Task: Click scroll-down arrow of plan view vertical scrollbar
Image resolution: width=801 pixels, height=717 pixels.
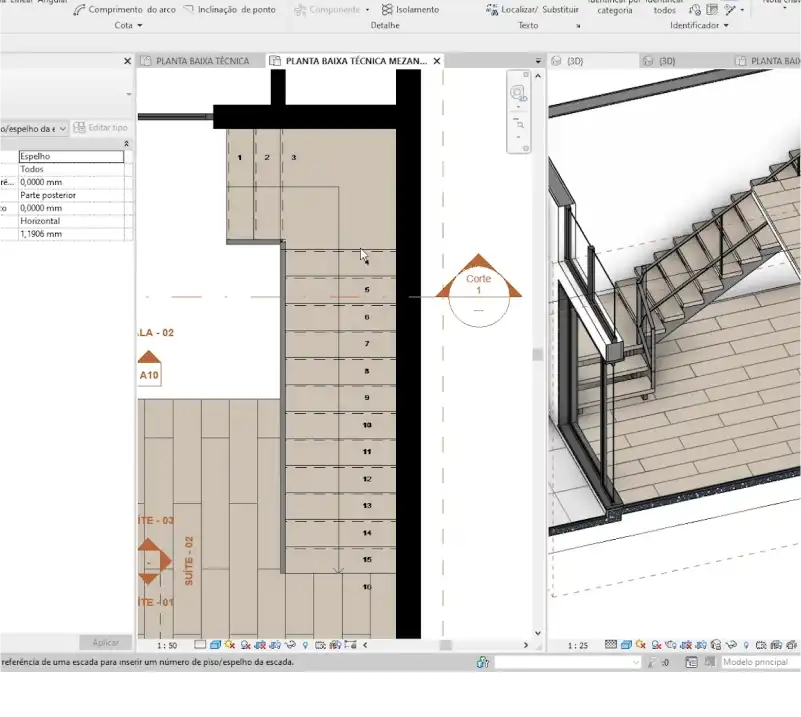Action: click(538, 633)
